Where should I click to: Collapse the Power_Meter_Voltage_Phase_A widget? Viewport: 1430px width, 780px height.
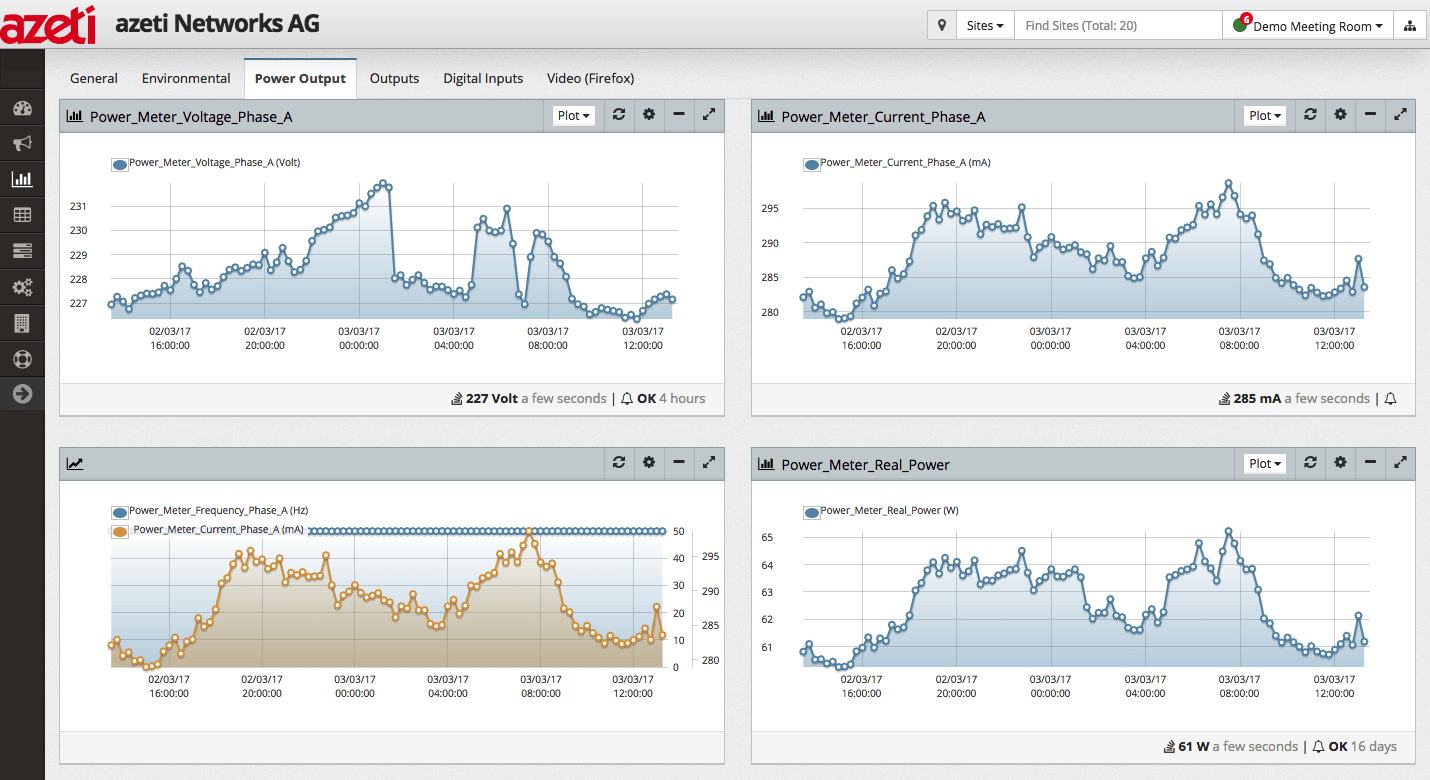coord(679,115)
